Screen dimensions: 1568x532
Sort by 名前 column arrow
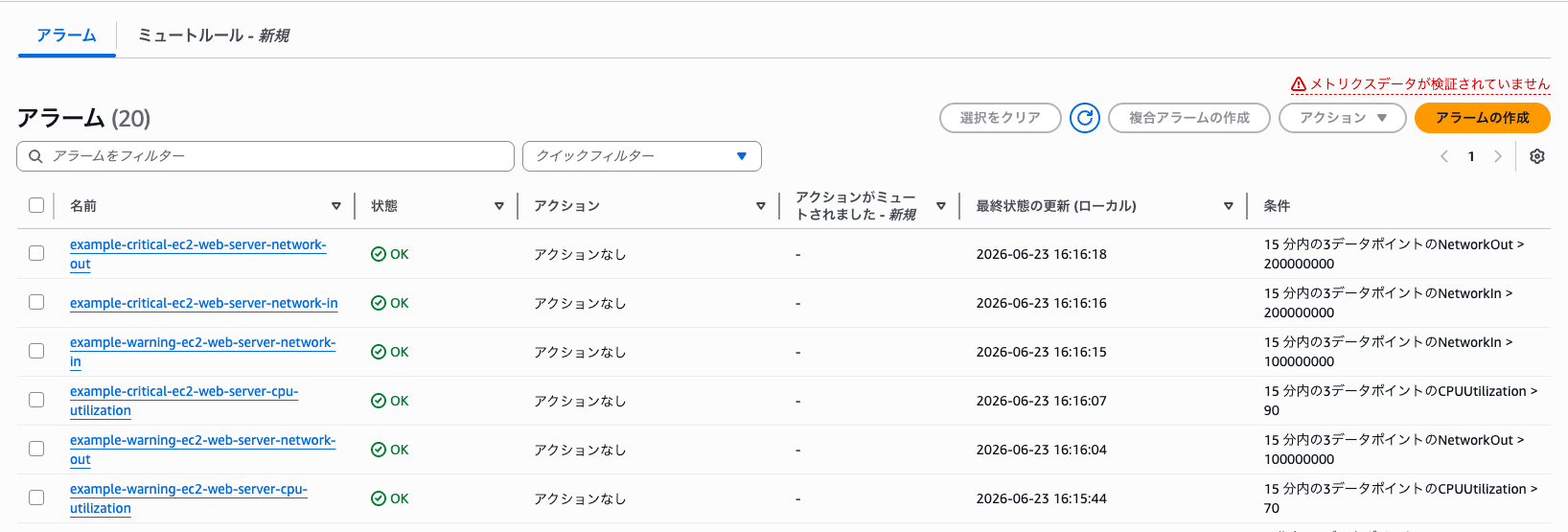[336, 206]
